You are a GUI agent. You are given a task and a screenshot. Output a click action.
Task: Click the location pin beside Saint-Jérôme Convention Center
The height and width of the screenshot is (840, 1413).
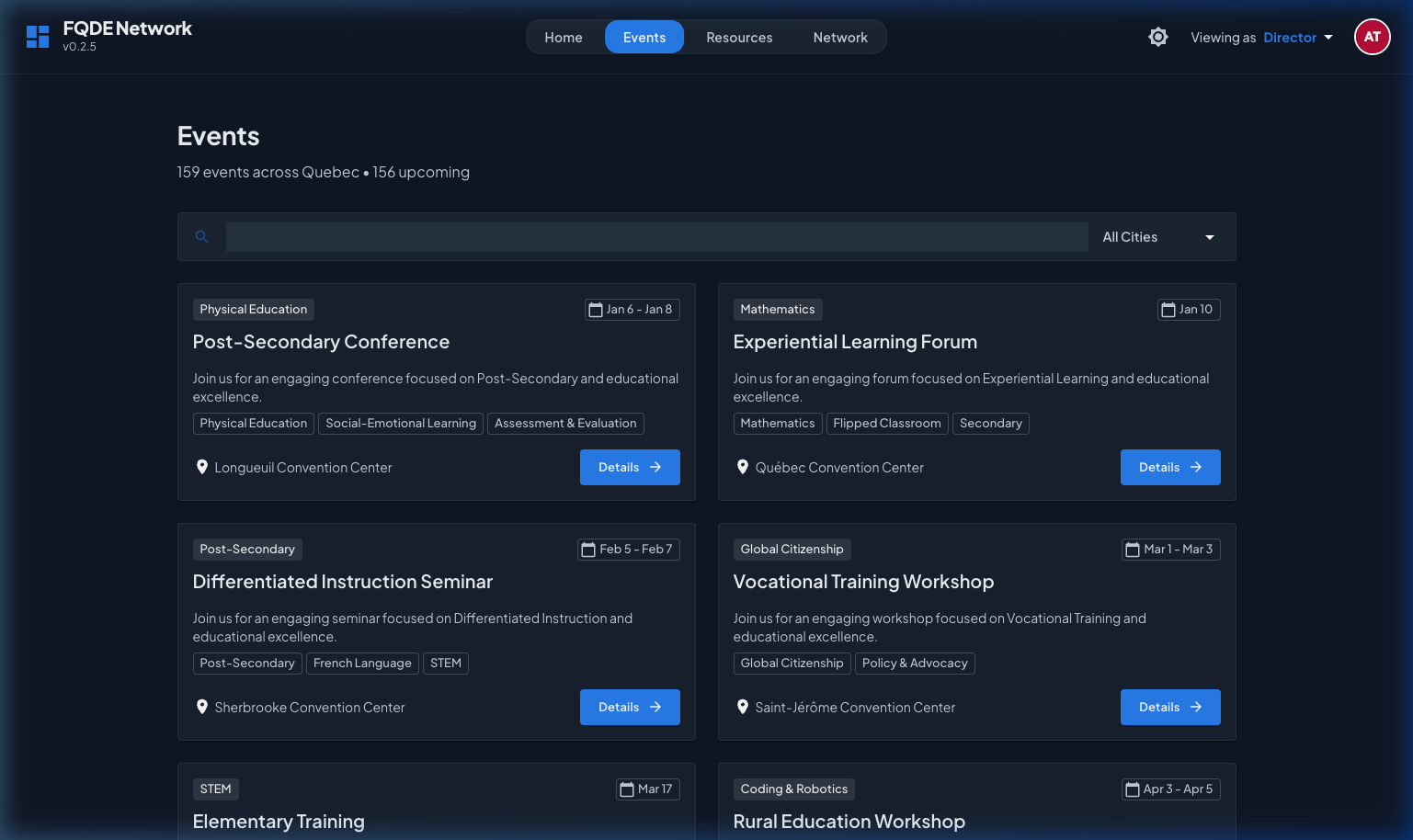coord(743,707)
